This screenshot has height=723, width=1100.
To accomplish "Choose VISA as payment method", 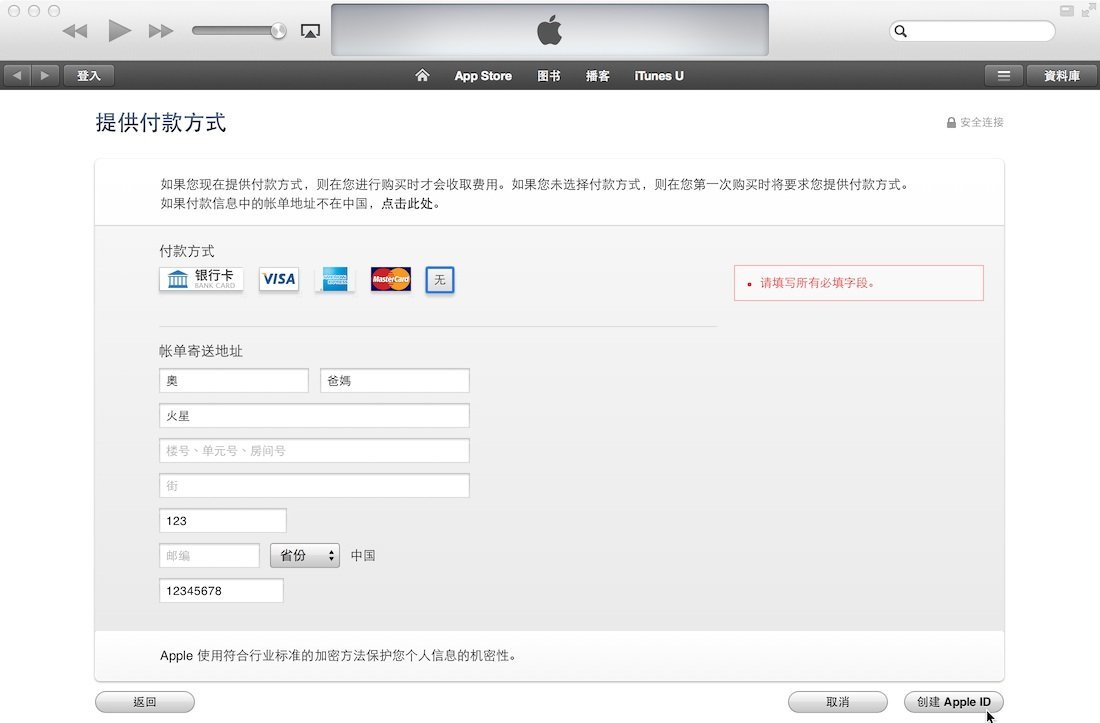I will point(279,279).
